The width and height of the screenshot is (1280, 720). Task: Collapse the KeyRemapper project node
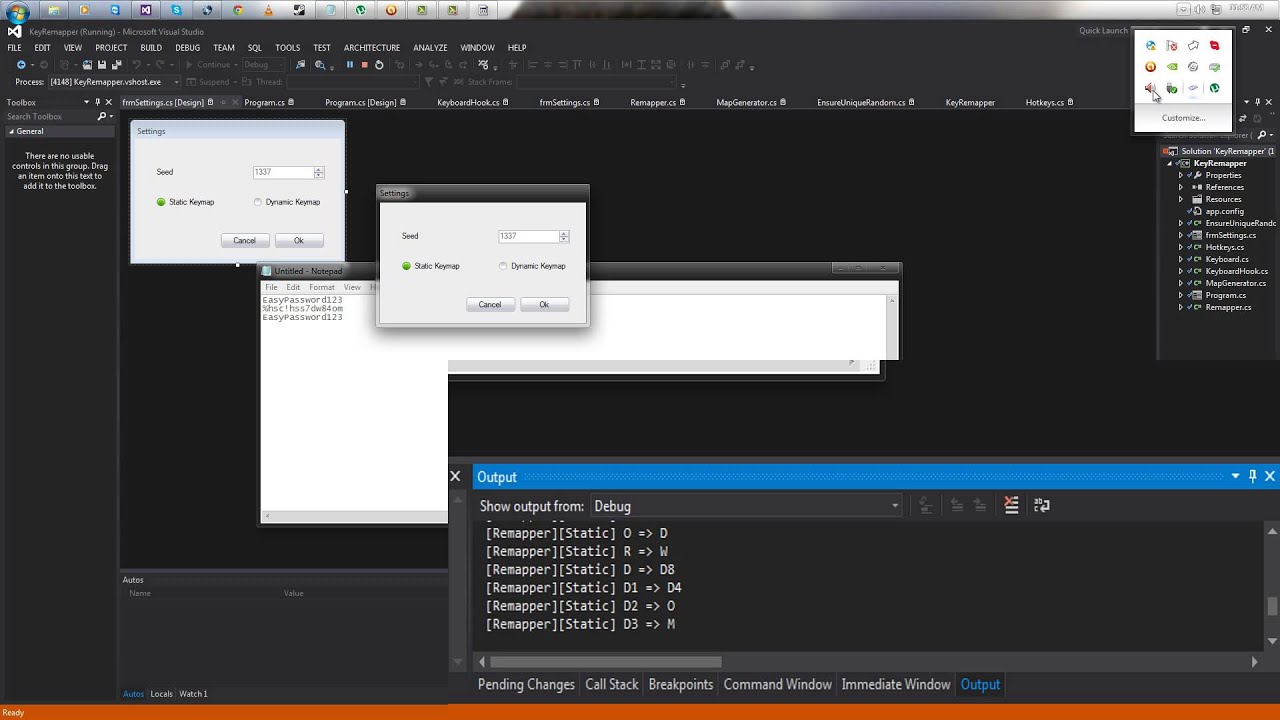[1170, 163]
